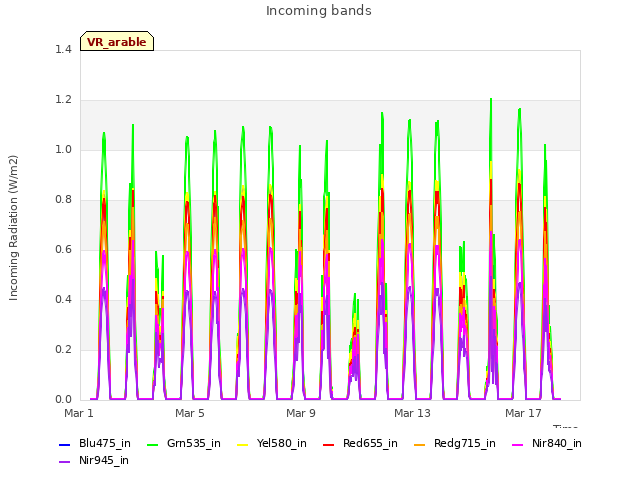Toggle the Blu475_in legend entry
The width and height of the screenshot is (640, 480).
pos(95,444)
